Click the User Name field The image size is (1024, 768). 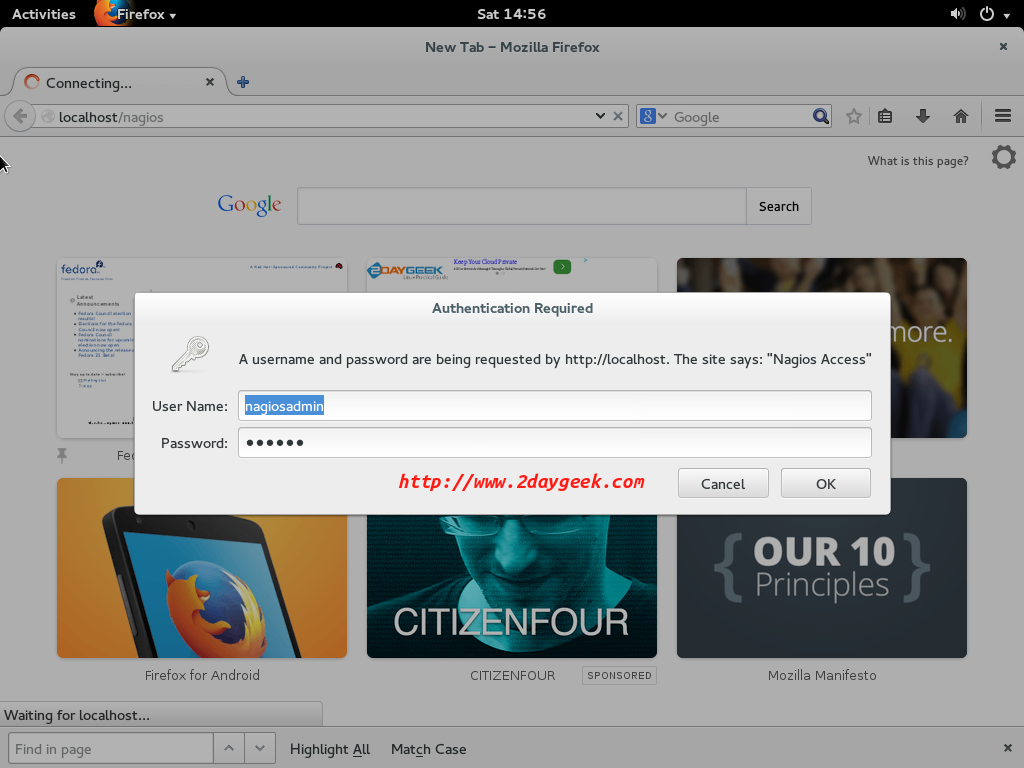[x=554, y=406]
